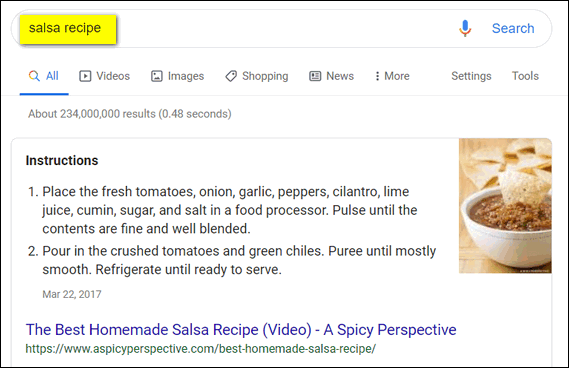Click the salsa bowl thumbnail image
This screenshot has height=368, width=569.
click(x=505, y=206)
